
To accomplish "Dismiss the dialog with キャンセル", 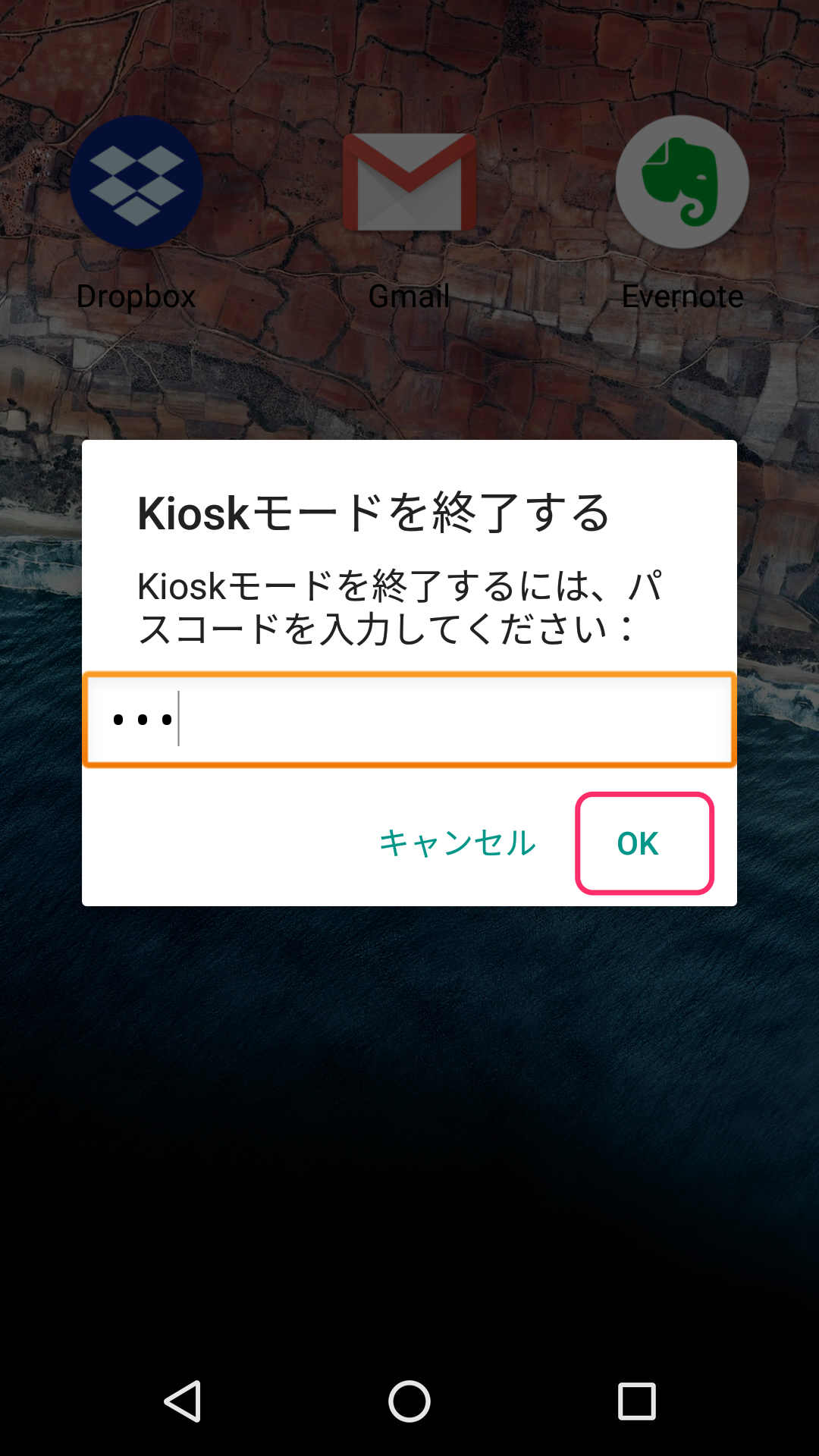I will 457,843.
